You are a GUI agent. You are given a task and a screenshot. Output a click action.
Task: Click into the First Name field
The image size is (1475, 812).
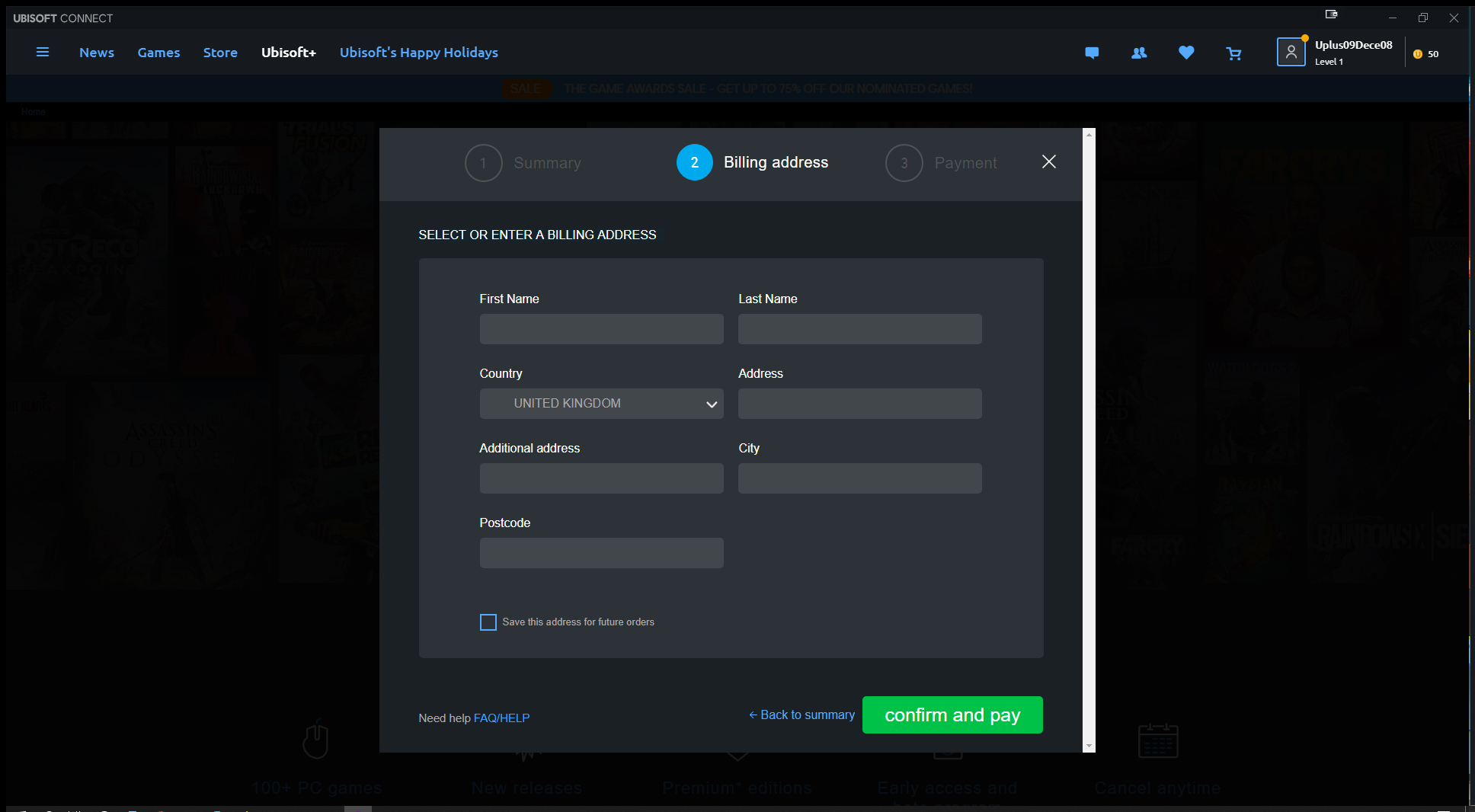[x=601, y=329]
